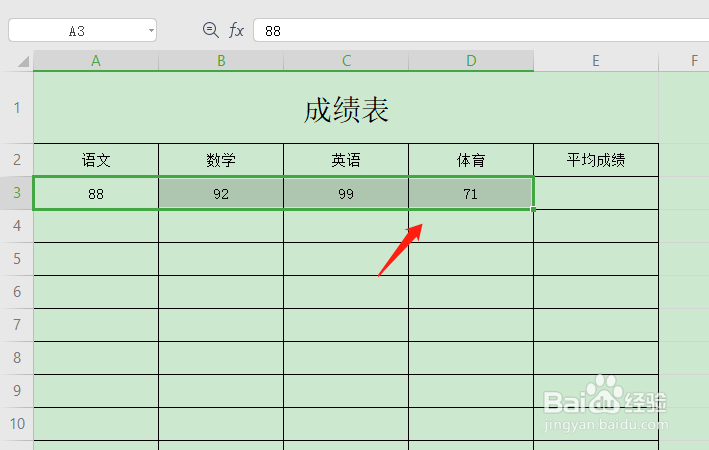
Task: Select row 1 header
Action: pyautogui.click(x=17, y=108)
